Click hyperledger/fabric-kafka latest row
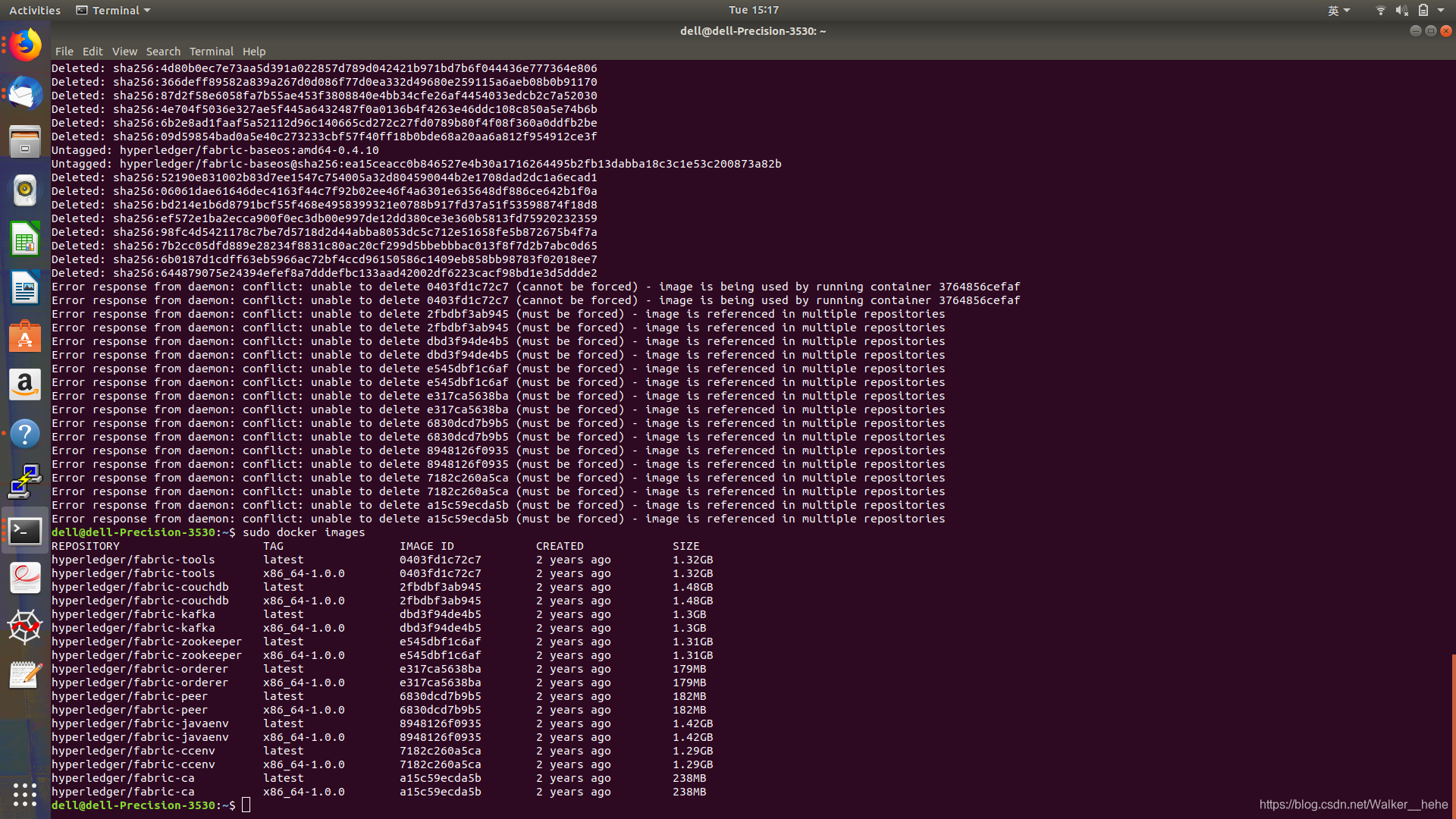Image resolution: width=1456 pixels, height=819 pixels. tap(379, 614)
